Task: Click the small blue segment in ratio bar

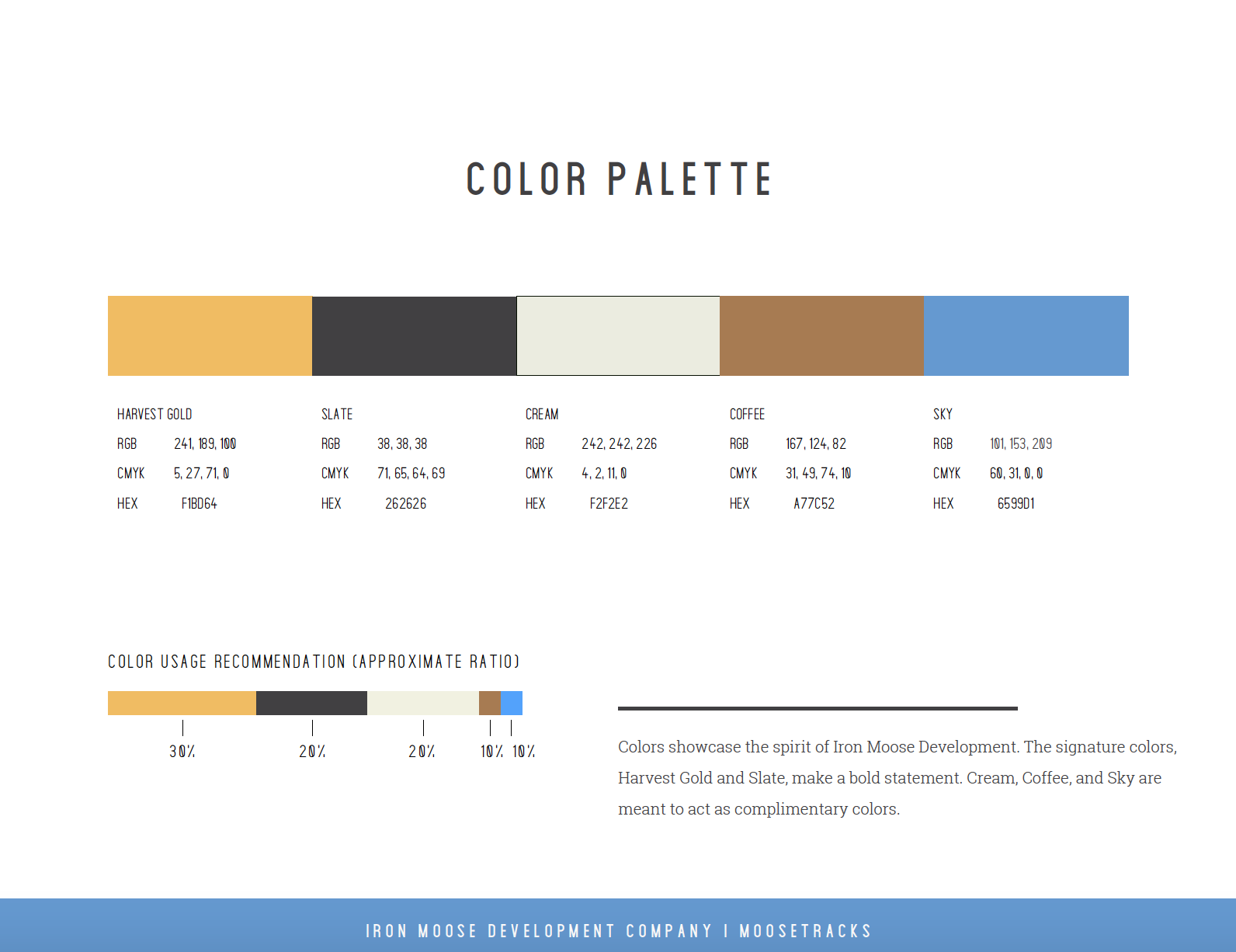Action: coord(512,703)
